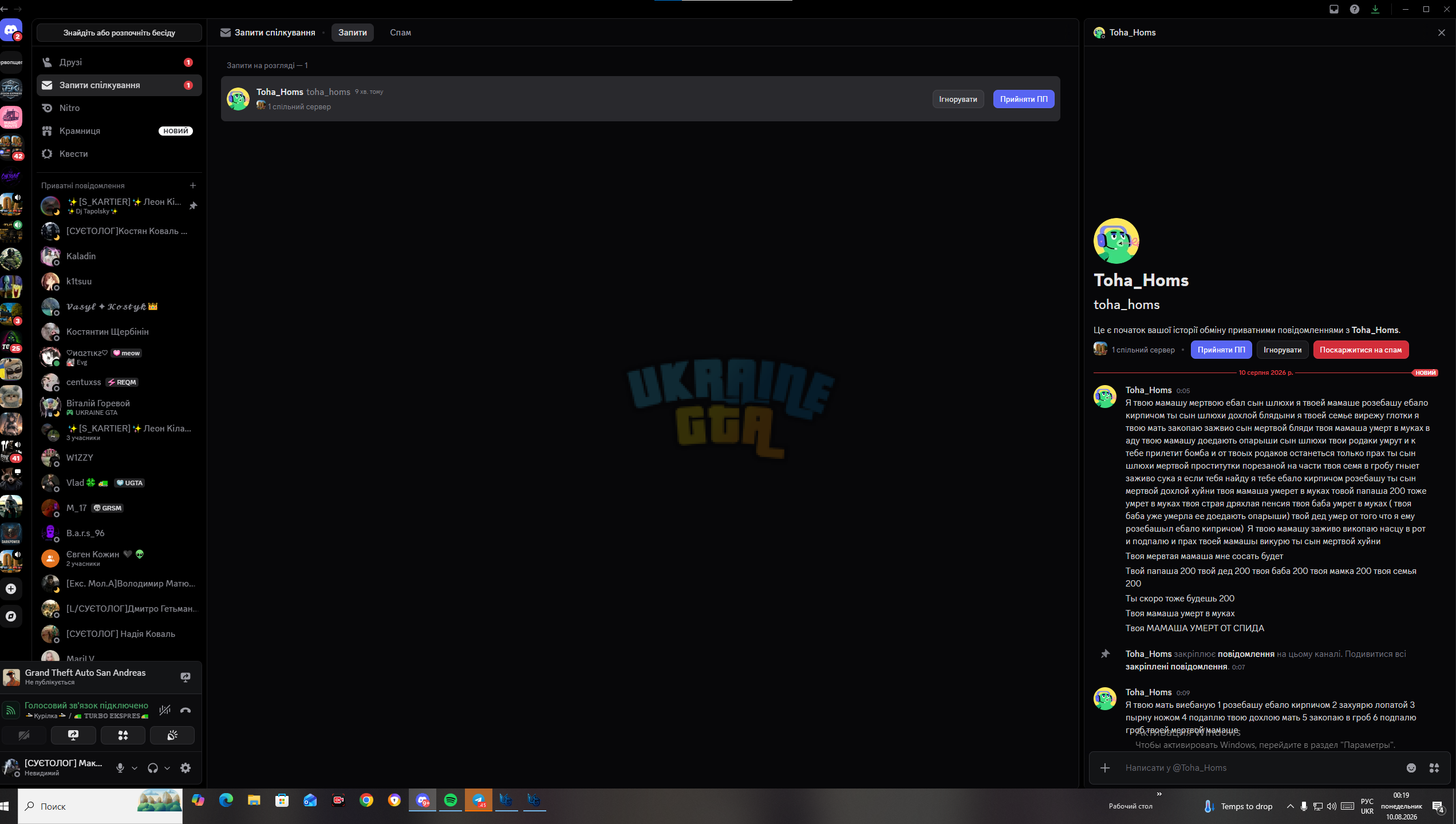
Task: Start an activity in voice panel
Action: pos(123,735)
